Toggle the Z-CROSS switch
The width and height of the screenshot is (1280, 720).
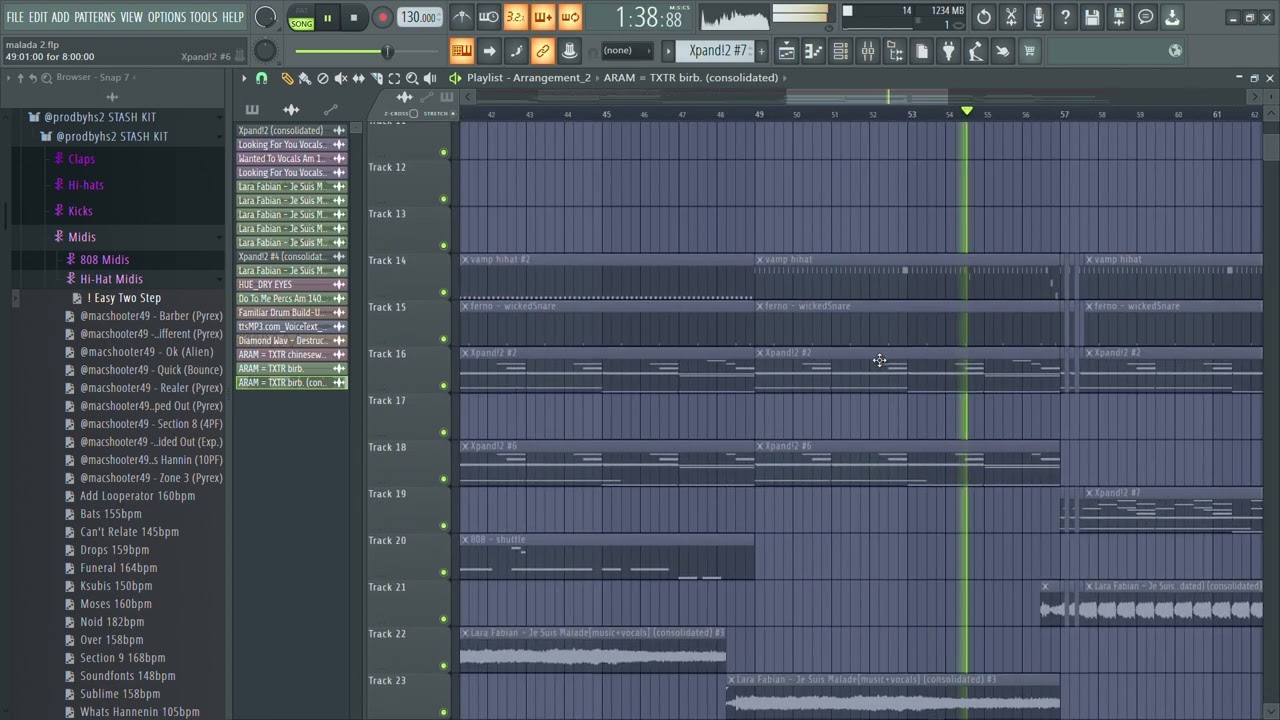point(414,113)
